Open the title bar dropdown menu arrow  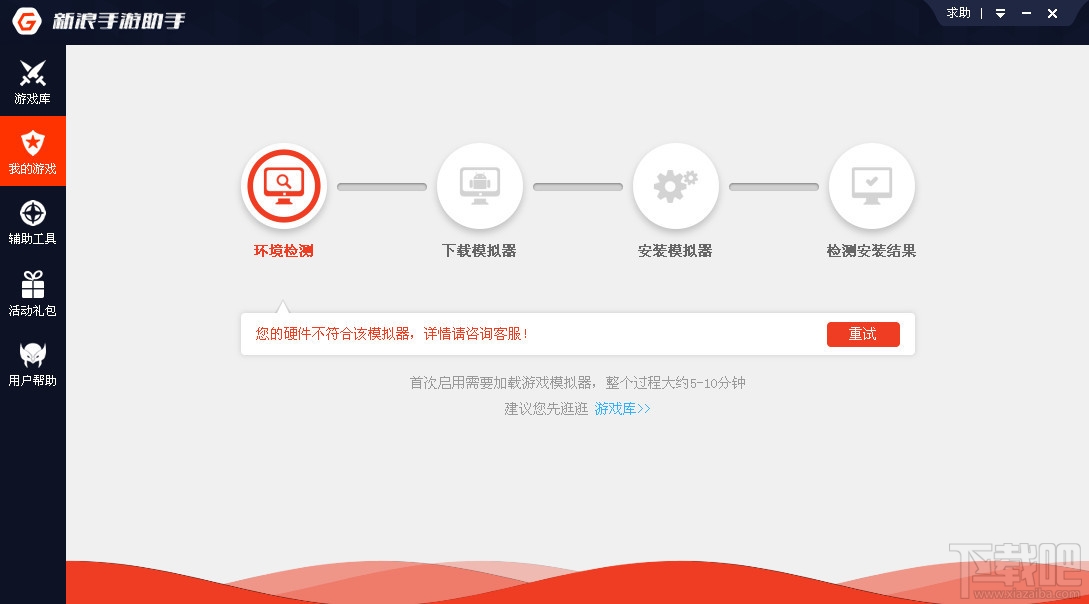click(1000, 13)
